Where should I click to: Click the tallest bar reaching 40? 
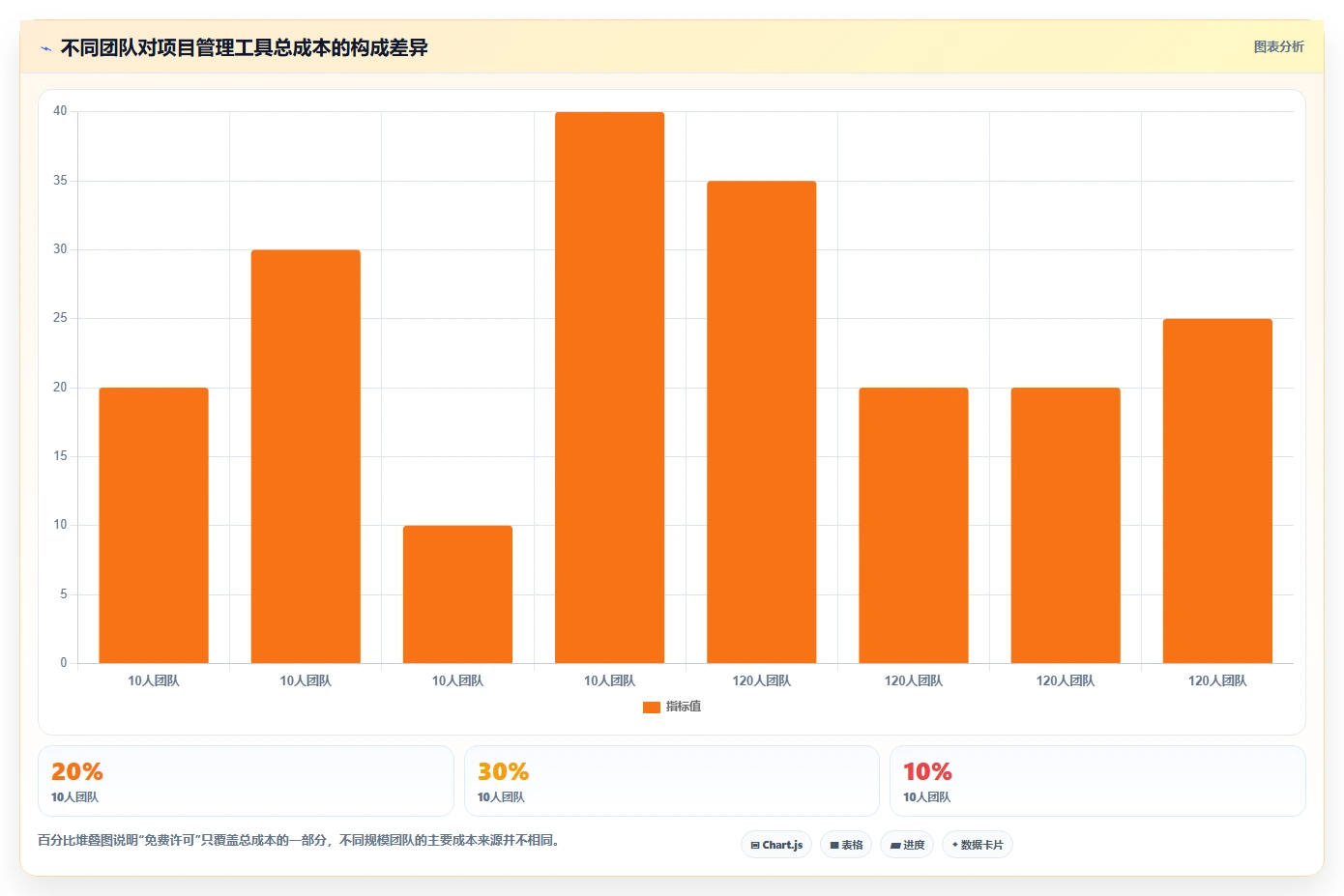pos(609,388)
